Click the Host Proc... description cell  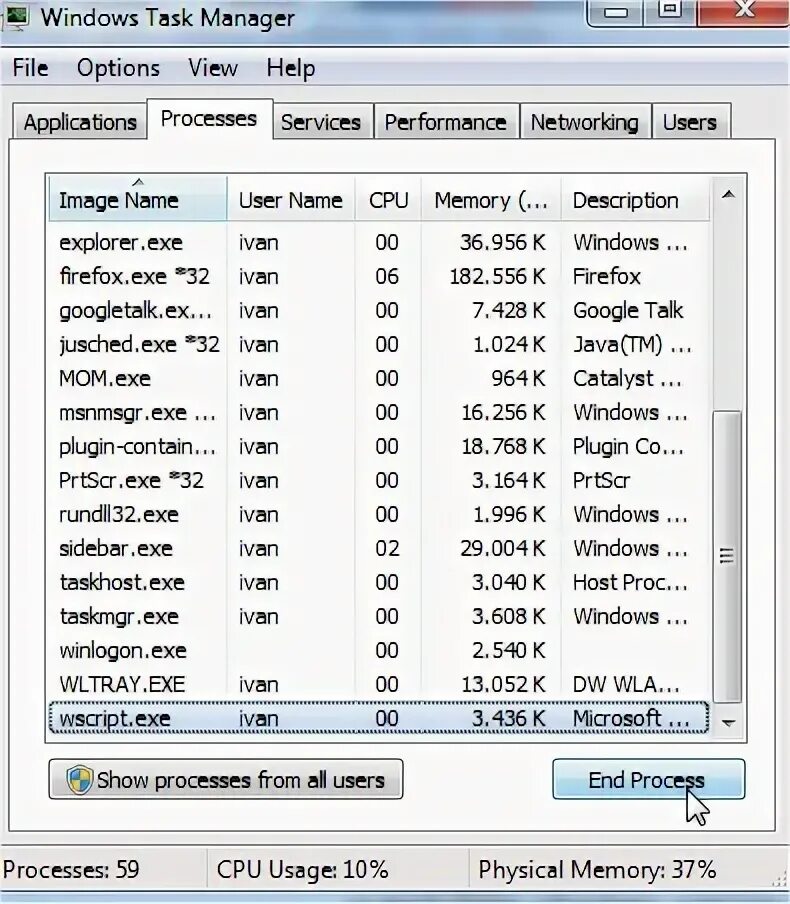click(630, 583)
